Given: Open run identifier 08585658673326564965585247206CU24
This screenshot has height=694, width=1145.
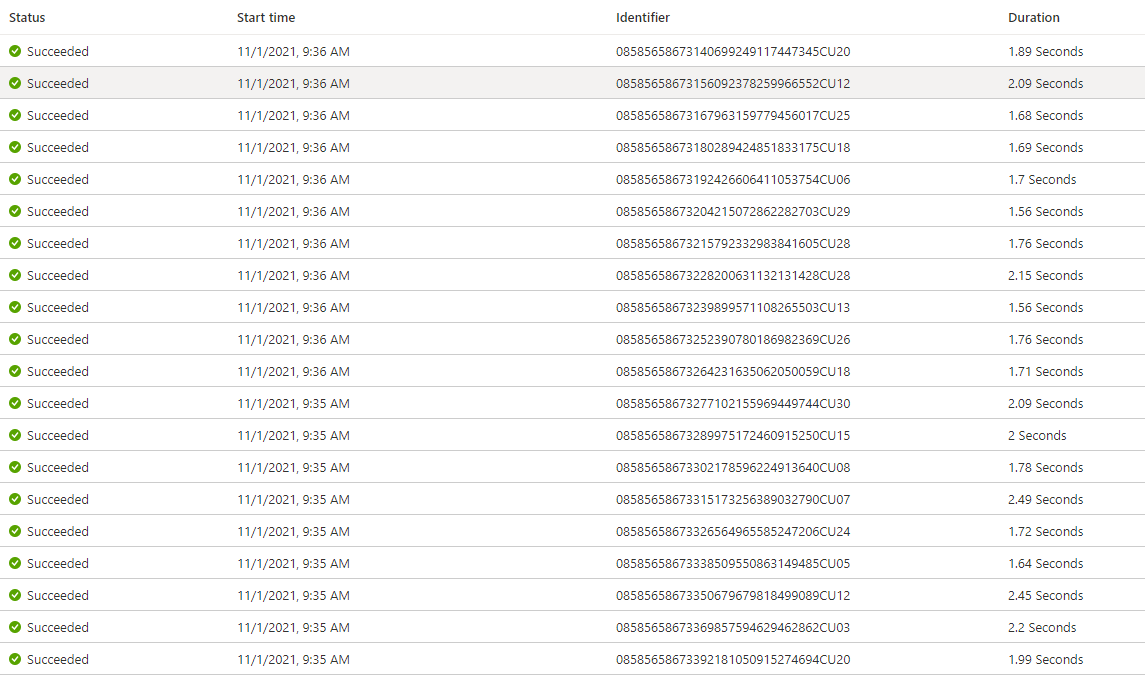Looking at the screenshot, I should pyautogui.click(x=733, y=532).
